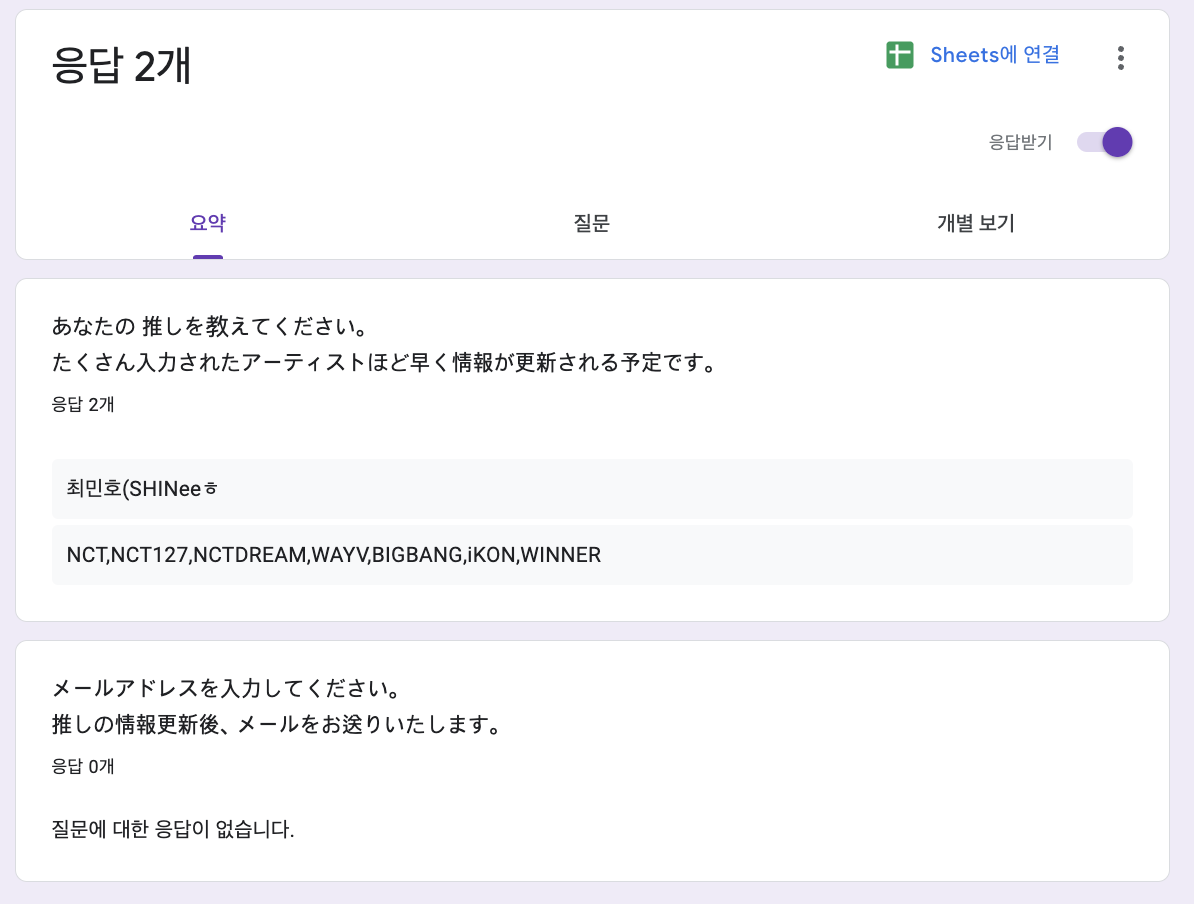Click the 推しの情報更新後 description line
This screenshot has width=1194, height=904.
277,724
